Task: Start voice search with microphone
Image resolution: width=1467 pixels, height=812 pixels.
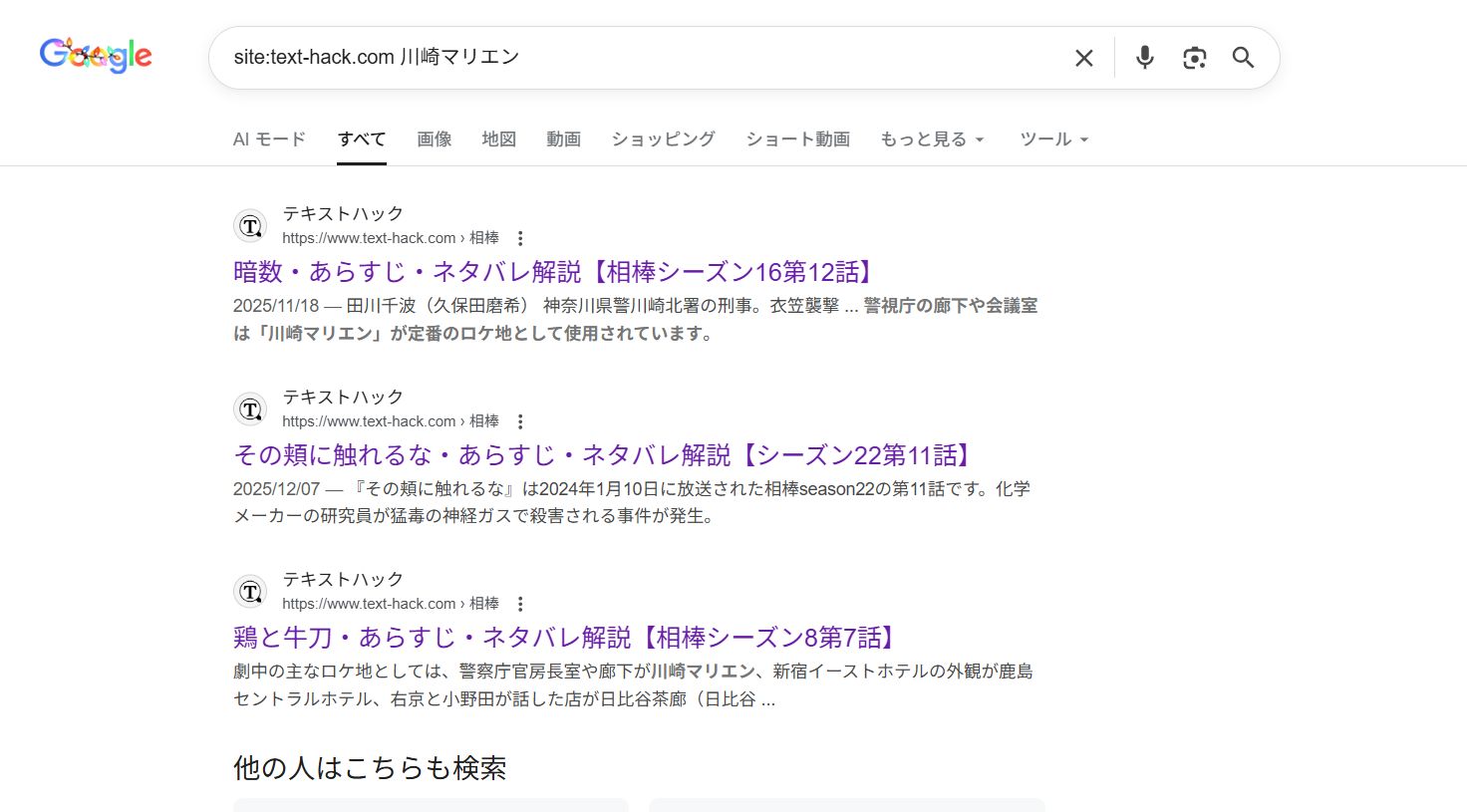Action: click(1144, 58)
